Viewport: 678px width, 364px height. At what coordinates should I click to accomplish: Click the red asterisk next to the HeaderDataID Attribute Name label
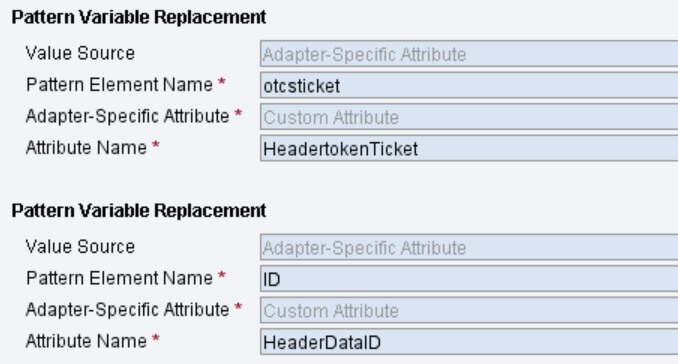[x=156, y=338]
